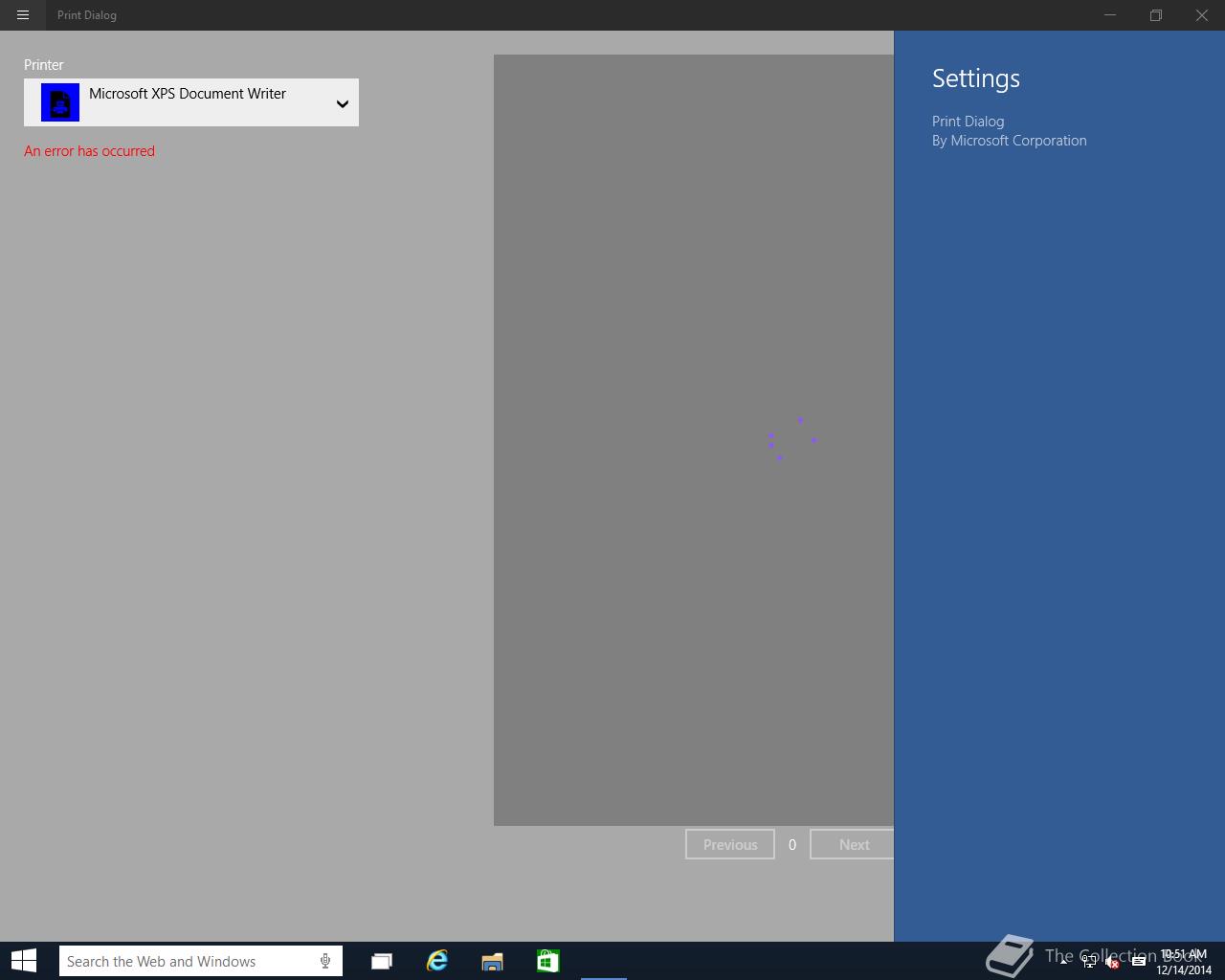1225x980 pixels.
Task: Minimize the Print Dialog window
Action: pos(1110,15)
